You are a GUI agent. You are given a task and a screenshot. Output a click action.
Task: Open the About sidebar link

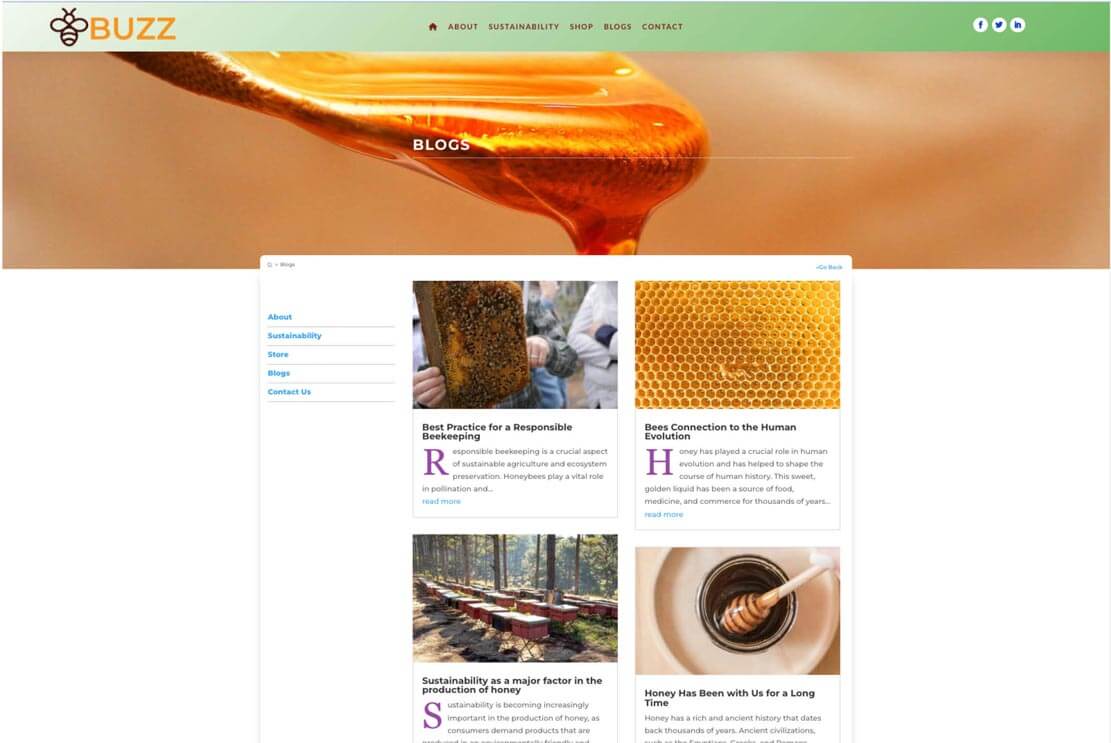[280, 317]
